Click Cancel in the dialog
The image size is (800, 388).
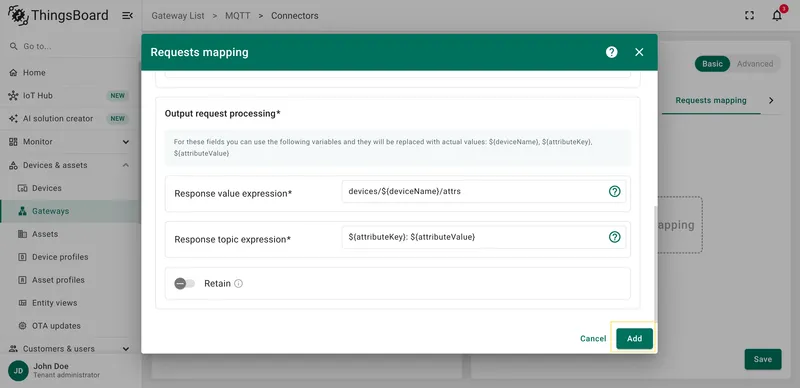pyautogui.click(x=593, y=338)
